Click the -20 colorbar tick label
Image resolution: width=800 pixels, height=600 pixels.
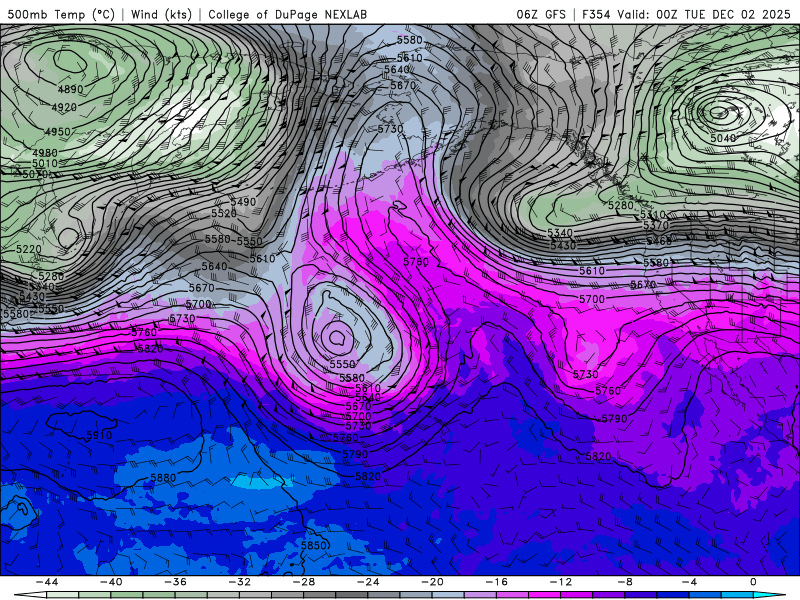pyautogui.click(x=433, y=582)
